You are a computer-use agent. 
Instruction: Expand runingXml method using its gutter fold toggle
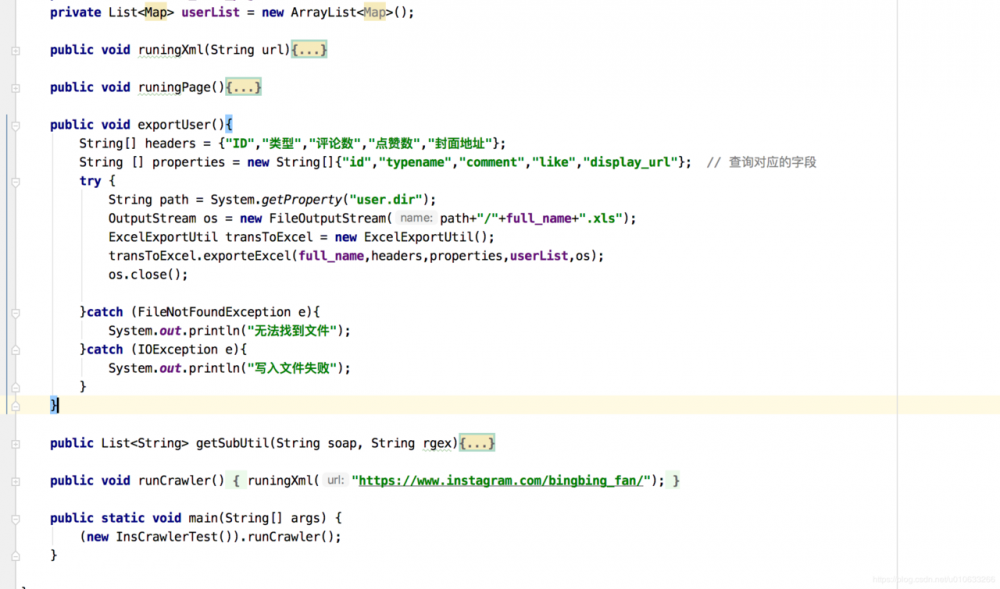click(x=15, y=50)
